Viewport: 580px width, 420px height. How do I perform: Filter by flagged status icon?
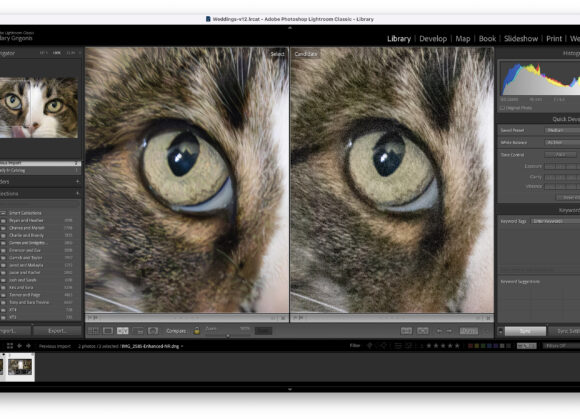tap(369, 346)
